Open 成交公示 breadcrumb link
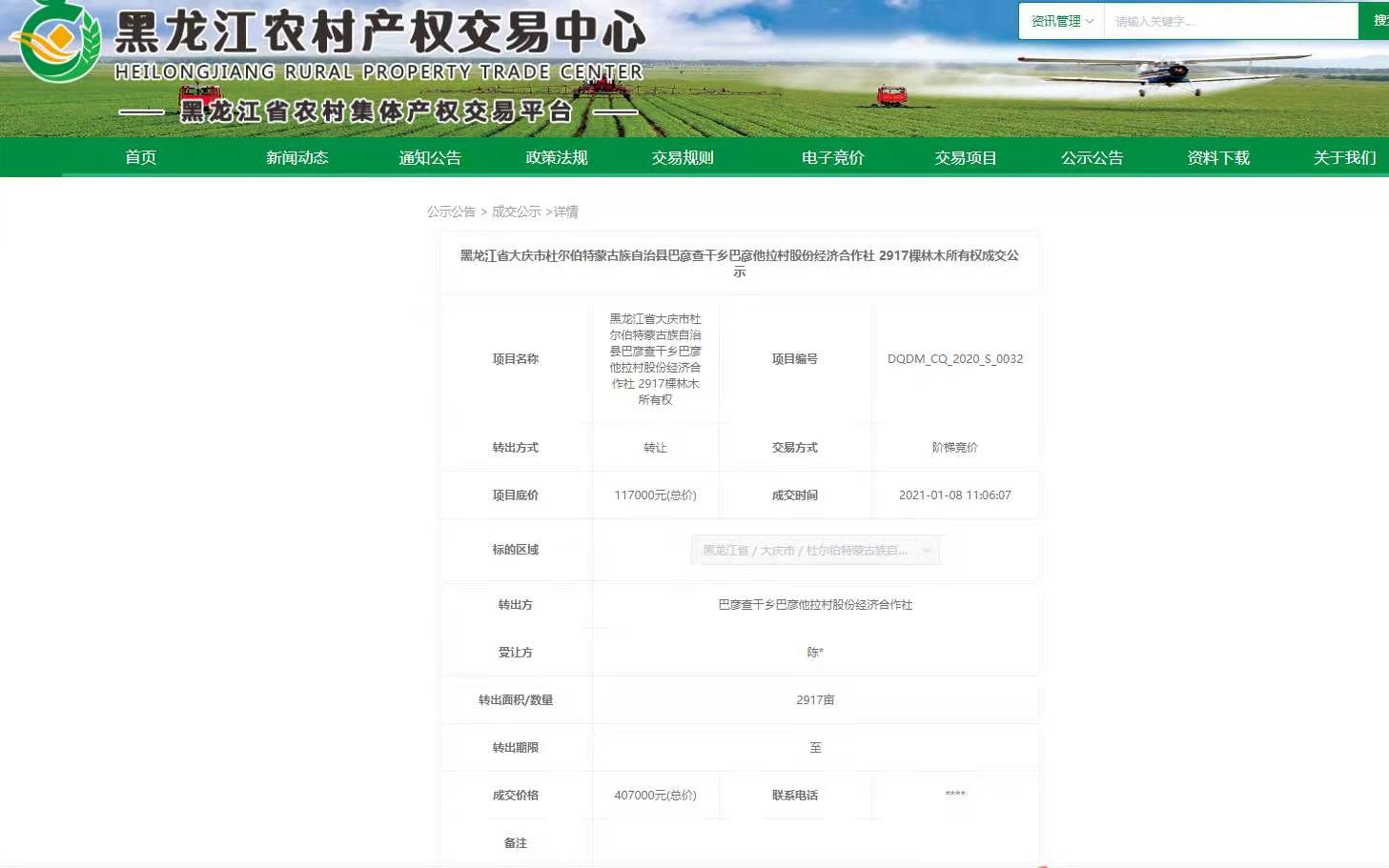 coord(516,212)
